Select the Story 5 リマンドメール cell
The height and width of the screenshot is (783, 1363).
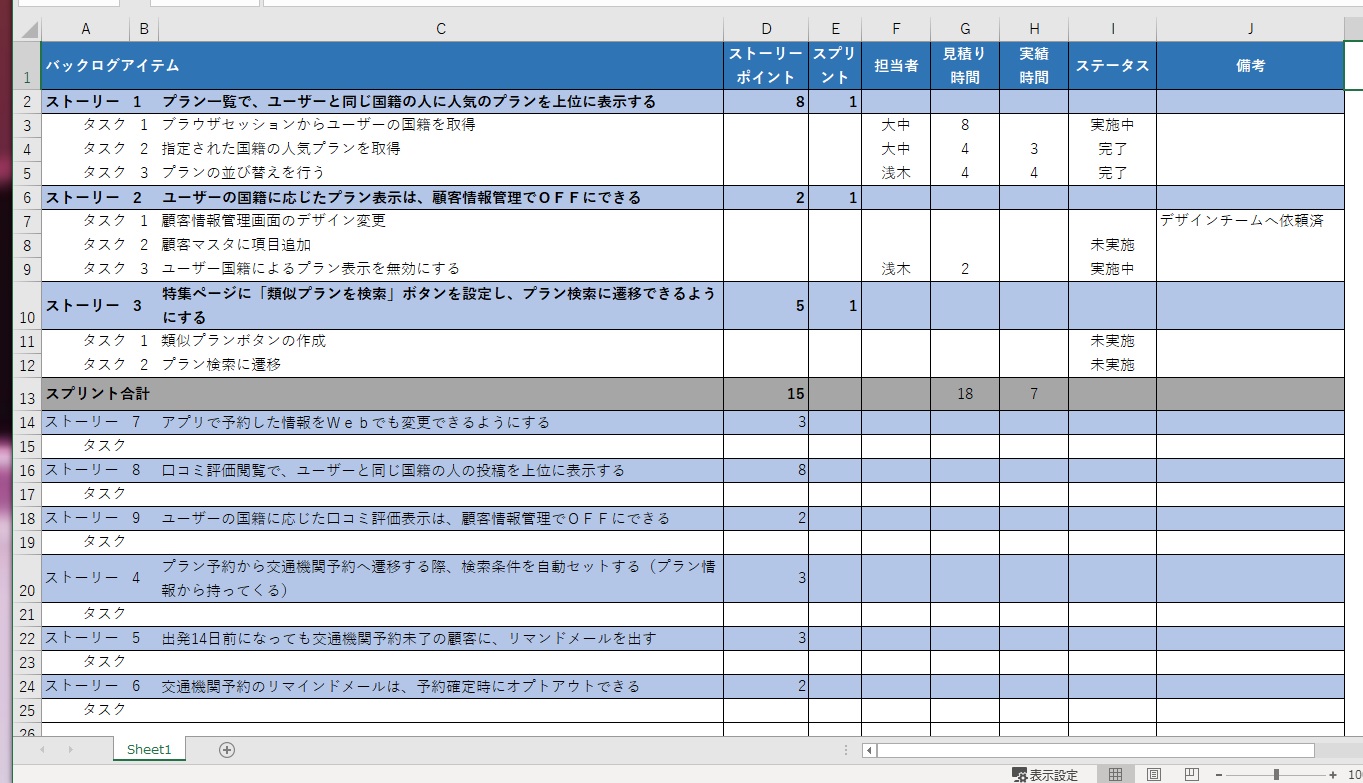pos(441,639)
